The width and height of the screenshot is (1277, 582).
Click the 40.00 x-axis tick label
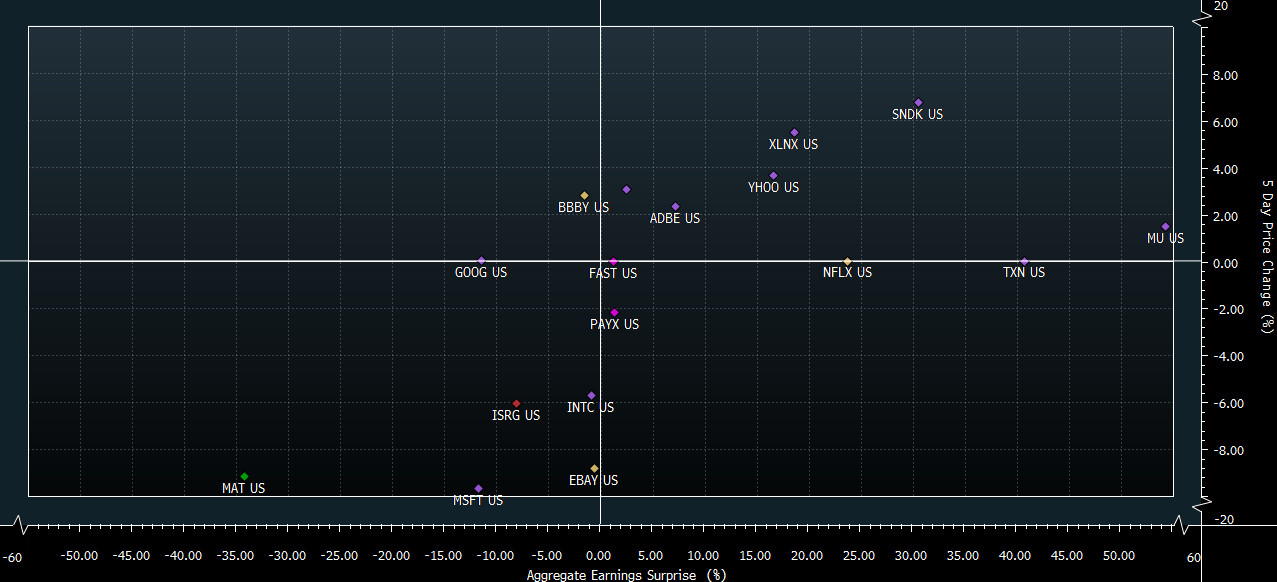[x=1015, y=556]
